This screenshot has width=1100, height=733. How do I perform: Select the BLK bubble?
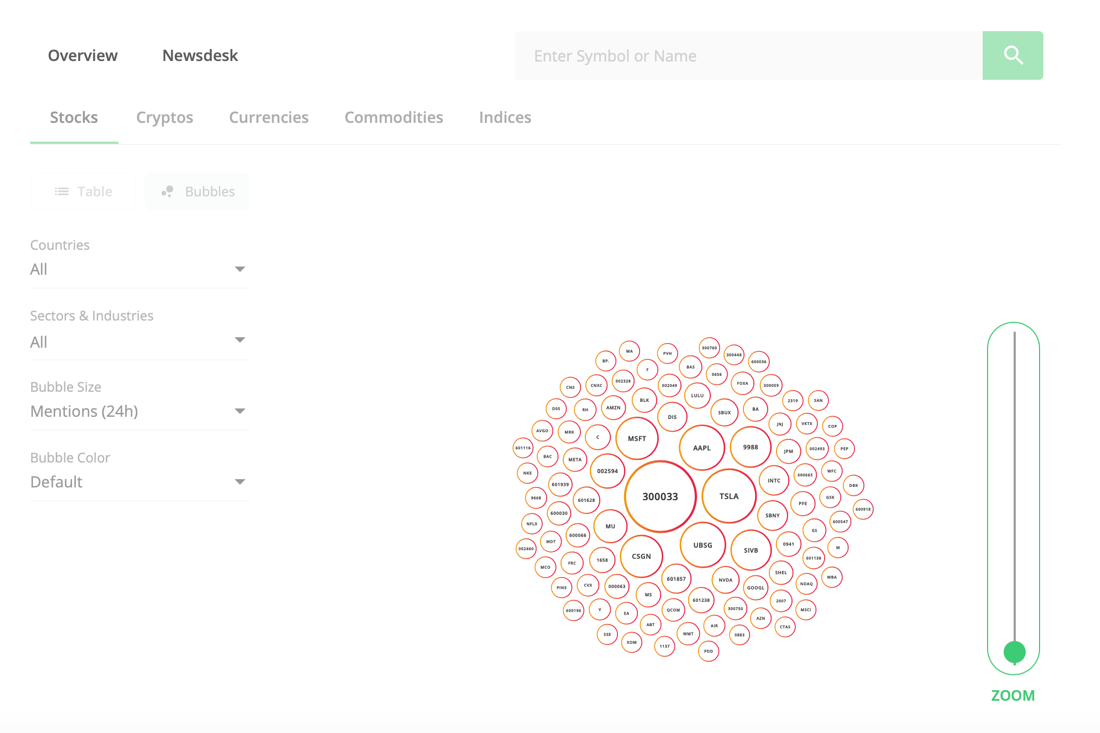[644, 400]
